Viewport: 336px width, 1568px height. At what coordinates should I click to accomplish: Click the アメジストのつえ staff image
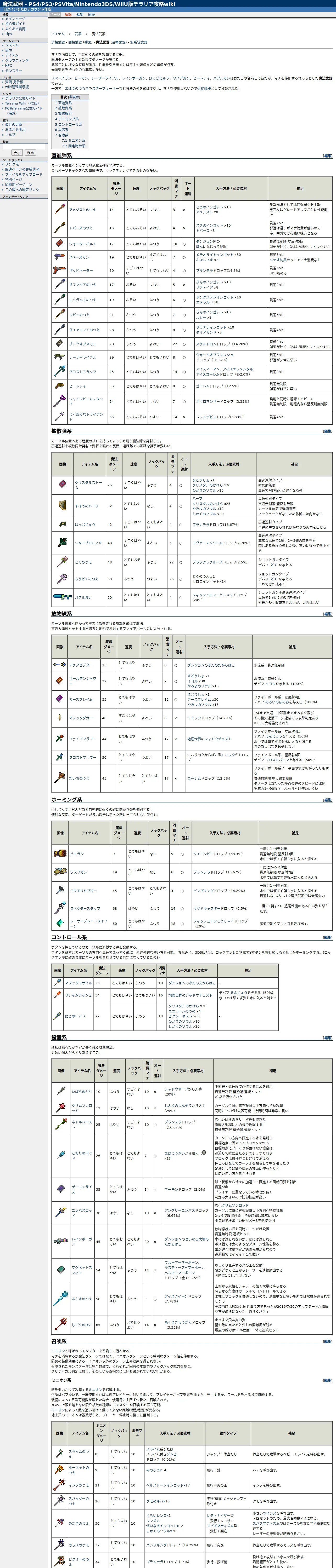tap(59, 209)
